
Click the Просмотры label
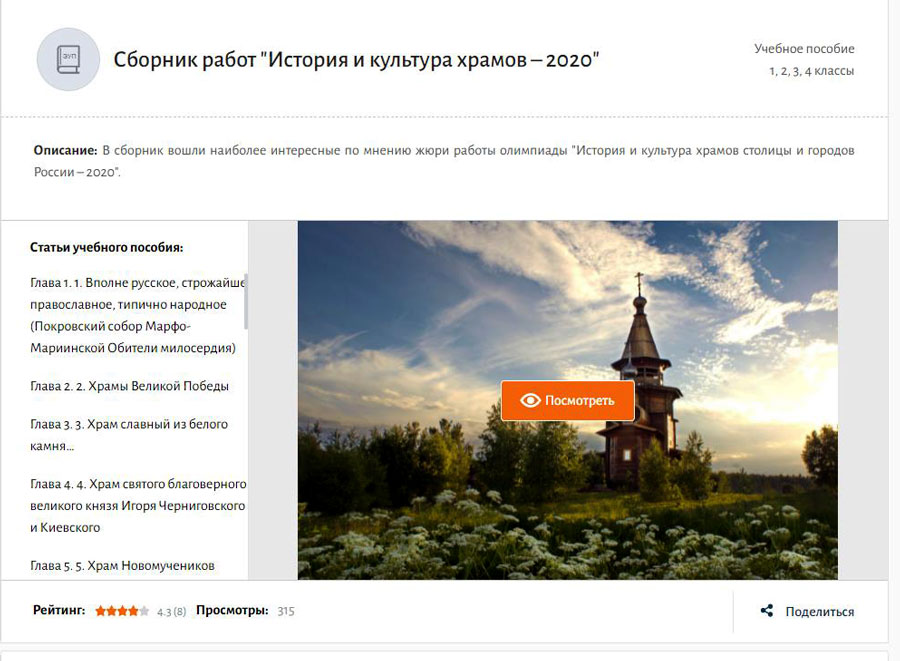pyautogui.click(x=232, y=611)
